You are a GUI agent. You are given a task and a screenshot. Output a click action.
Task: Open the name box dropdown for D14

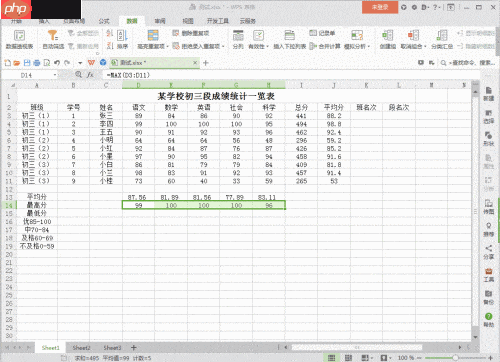[x=55, y=75]
